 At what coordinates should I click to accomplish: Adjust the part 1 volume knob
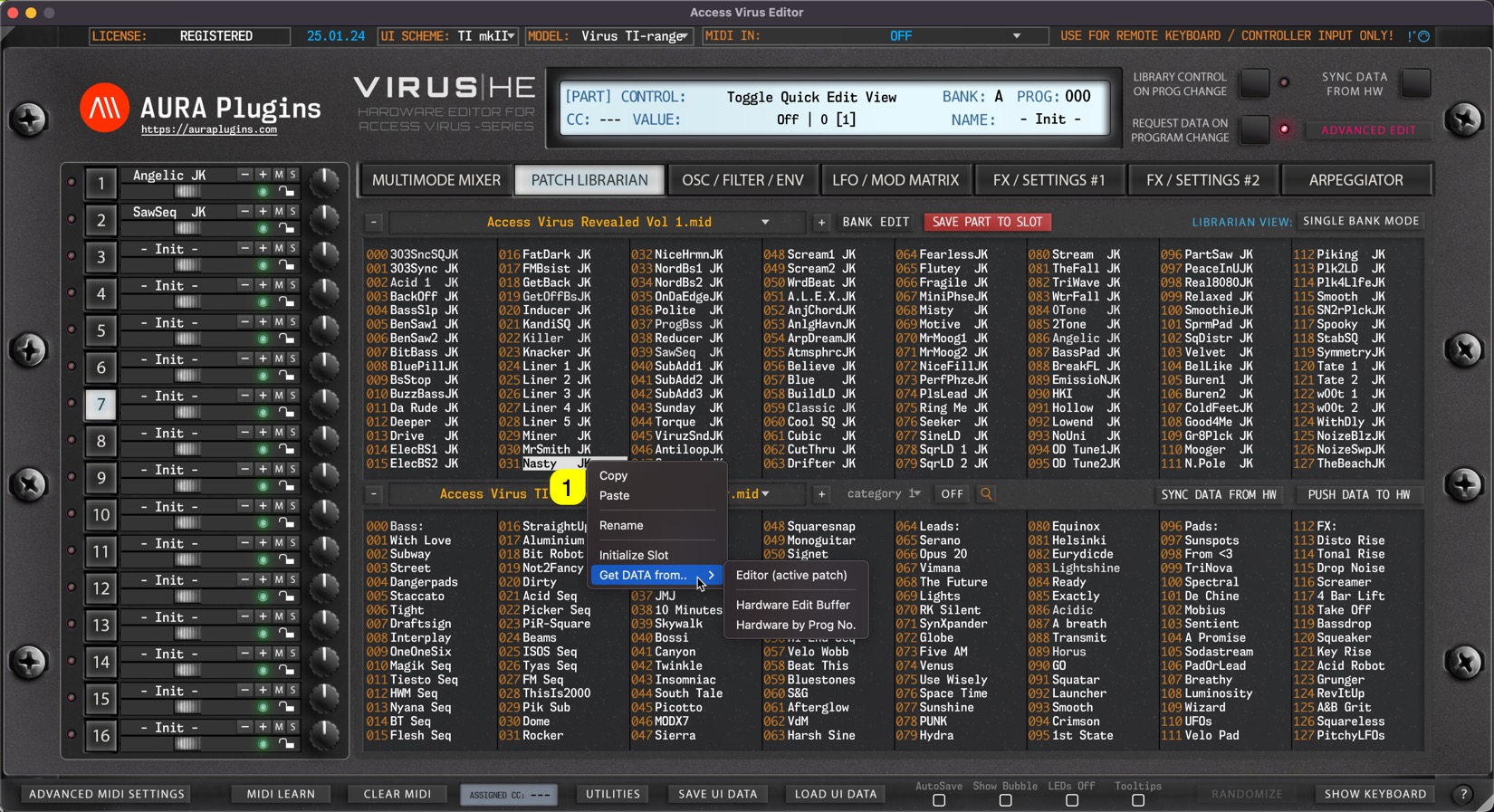323,182
